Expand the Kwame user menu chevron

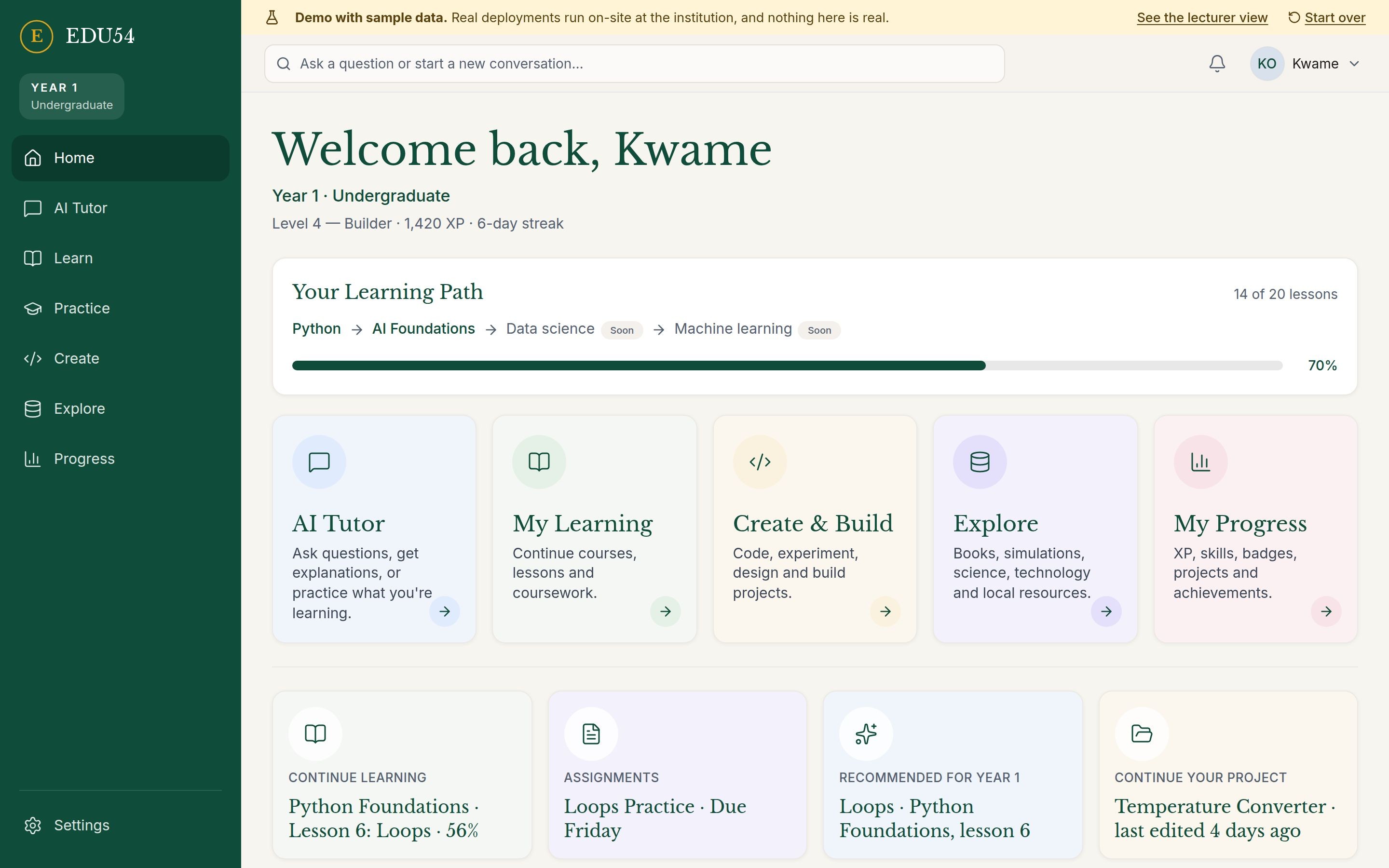pyautogui.click(x=1354, y=64)
